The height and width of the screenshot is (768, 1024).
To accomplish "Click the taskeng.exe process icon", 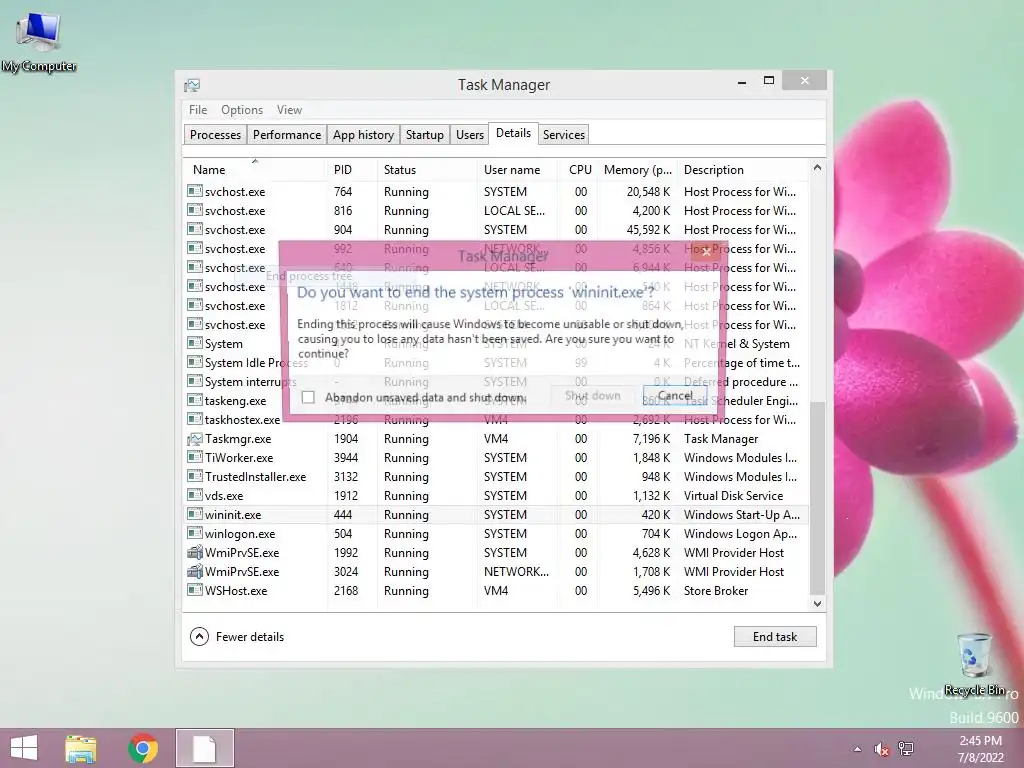I will [194, 400].
